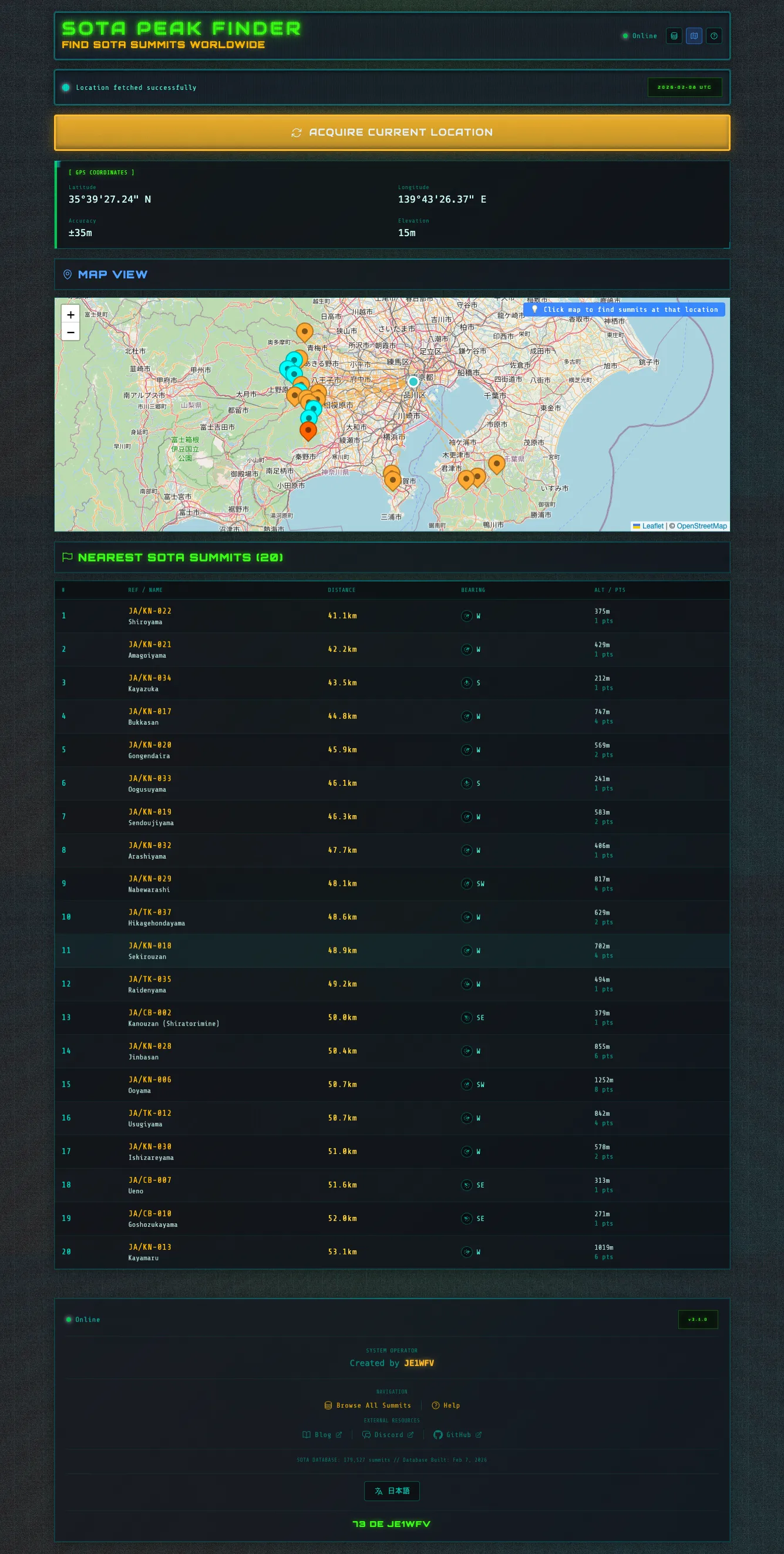
Task: Select the red summit marker on map
Action: point(308,430)
